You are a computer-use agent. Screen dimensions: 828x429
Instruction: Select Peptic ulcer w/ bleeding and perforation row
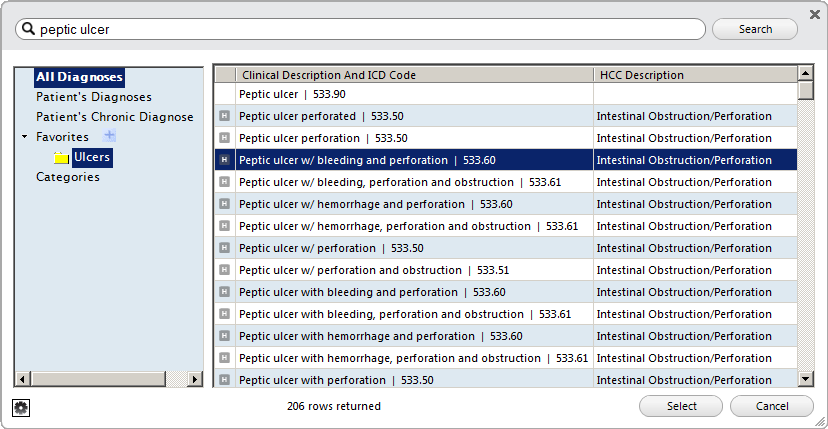[x=506, y=160]
